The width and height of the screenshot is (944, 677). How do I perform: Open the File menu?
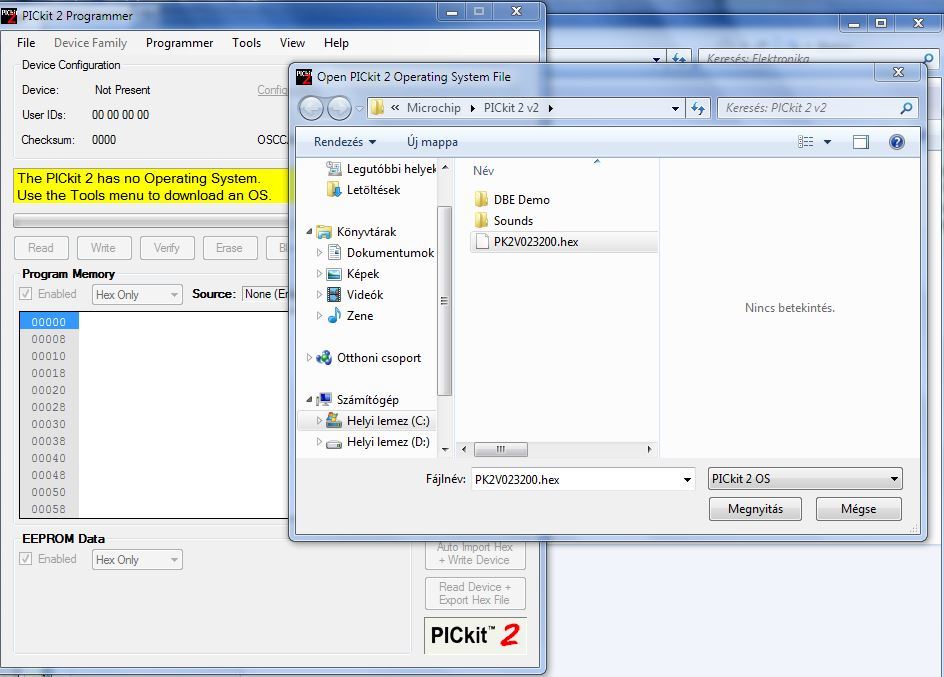click(x=26, y=43)
